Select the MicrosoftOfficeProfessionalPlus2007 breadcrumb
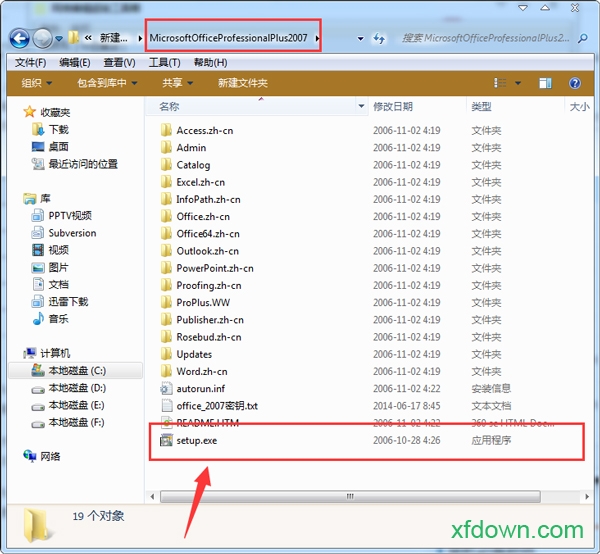Image resolution: width=600 pixels, height=554 pixels. click(x=228, y=38)
